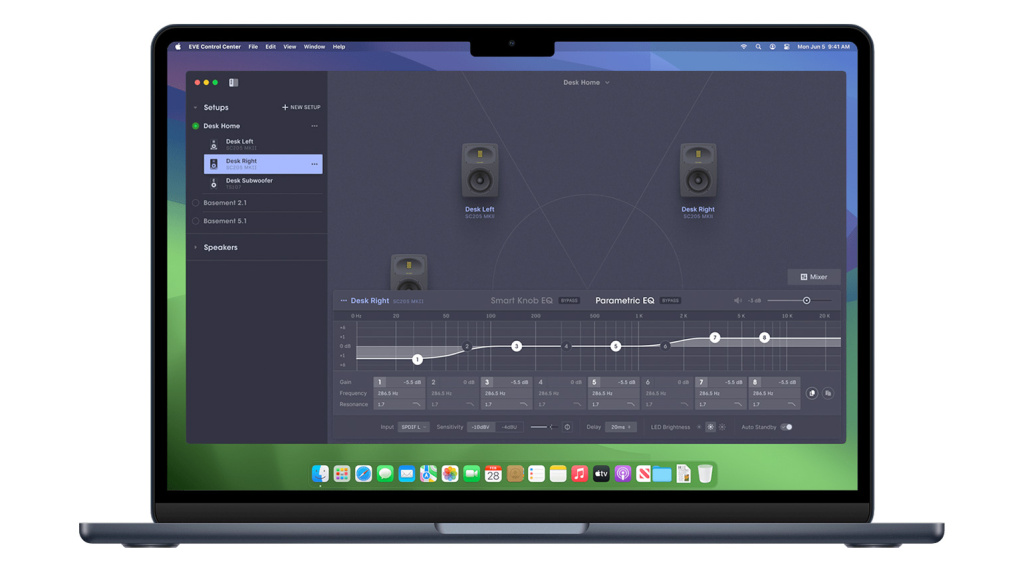Open the Window menu
The width and height of the screenshot is (1024, 565).
click(314, 47)
